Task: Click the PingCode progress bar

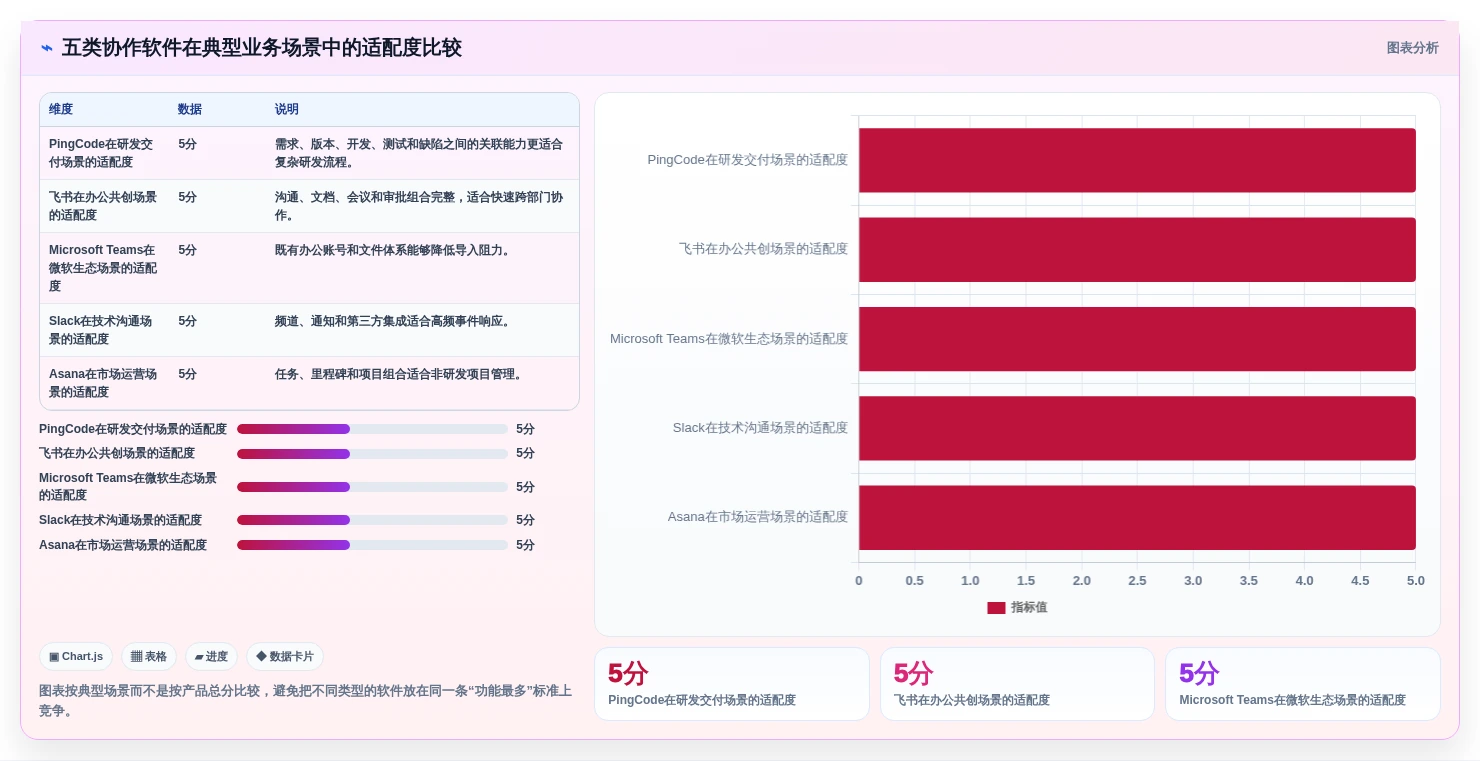Action: coord(372,429)
